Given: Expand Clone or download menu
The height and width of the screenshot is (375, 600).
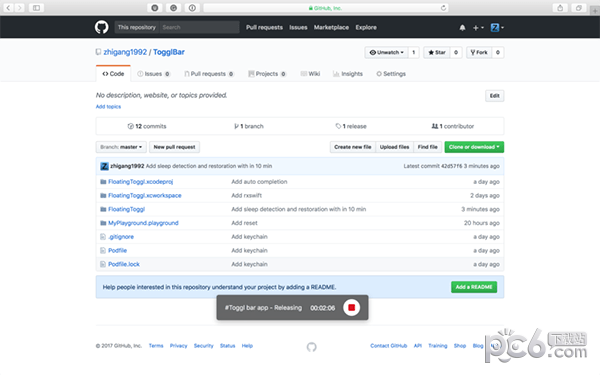Looking at the screenshot, I should point(474,147).
